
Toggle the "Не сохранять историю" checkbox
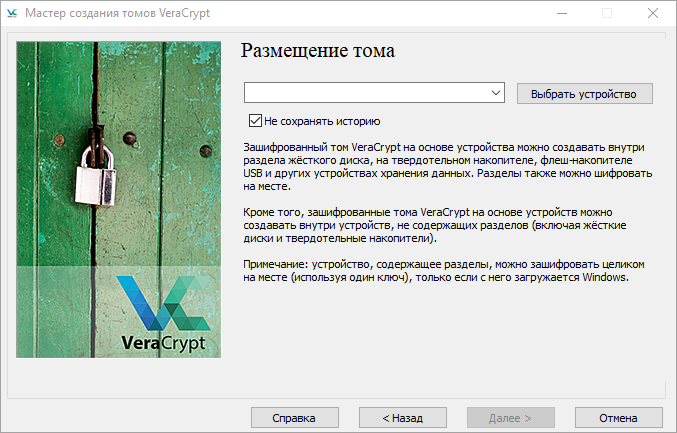255,121
